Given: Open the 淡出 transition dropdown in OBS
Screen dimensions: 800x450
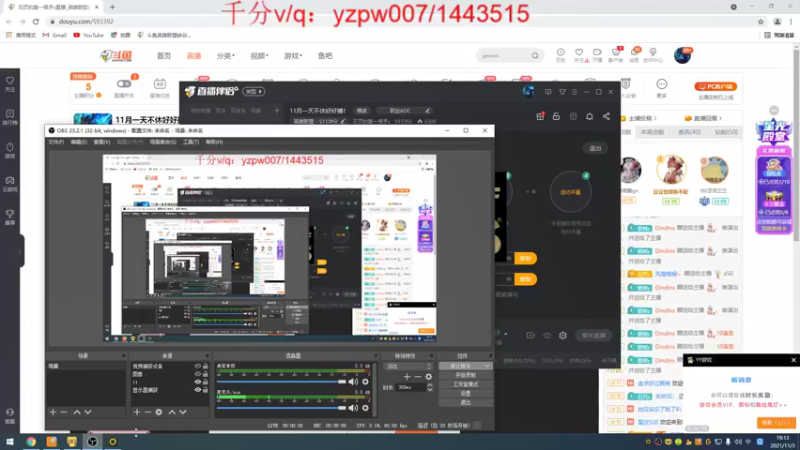Looking at the screenshot, I should 408,366.
